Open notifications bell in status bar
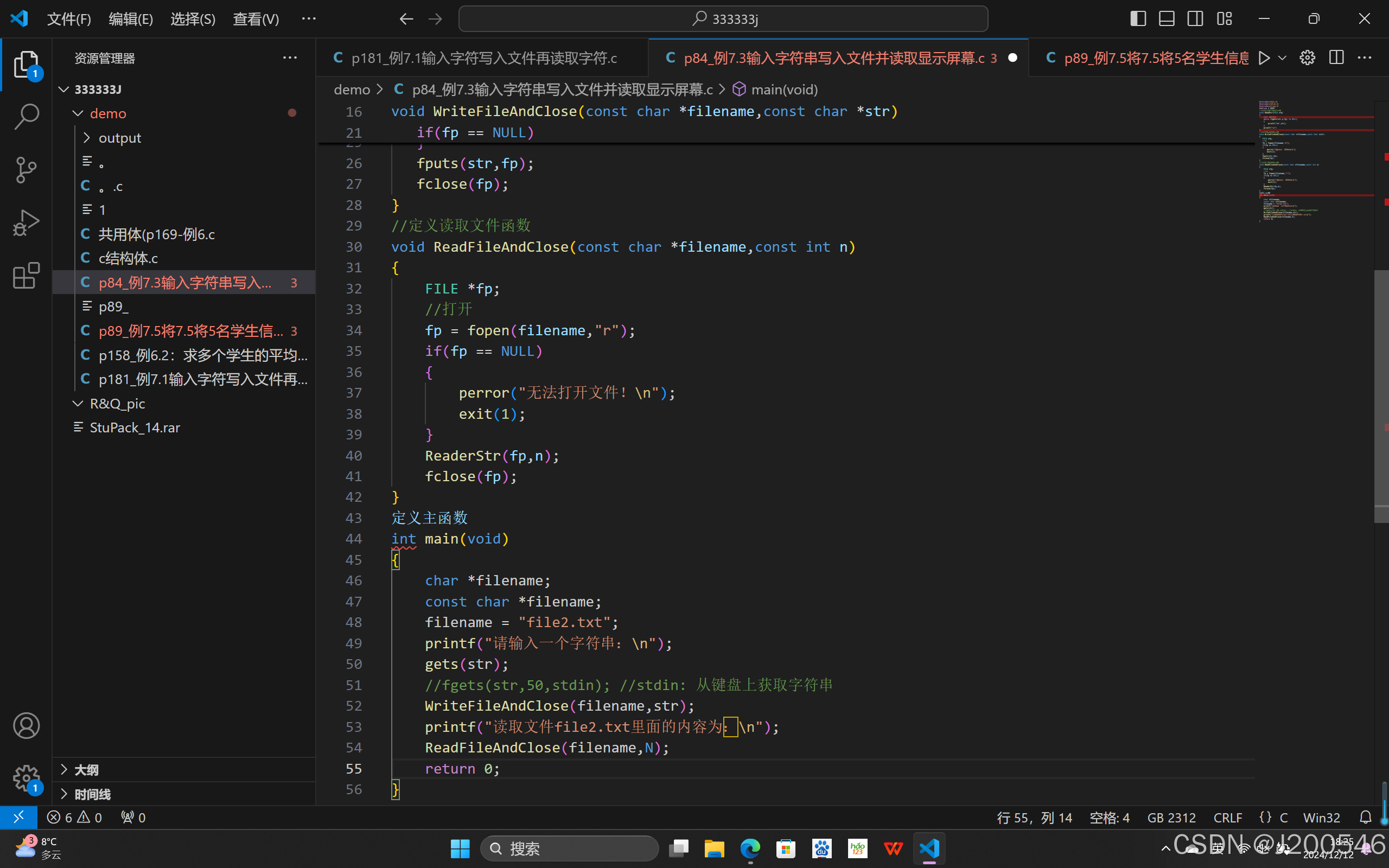This screenshot has height=868, width=1389. pyautogui.click(x=1366, y=817)
